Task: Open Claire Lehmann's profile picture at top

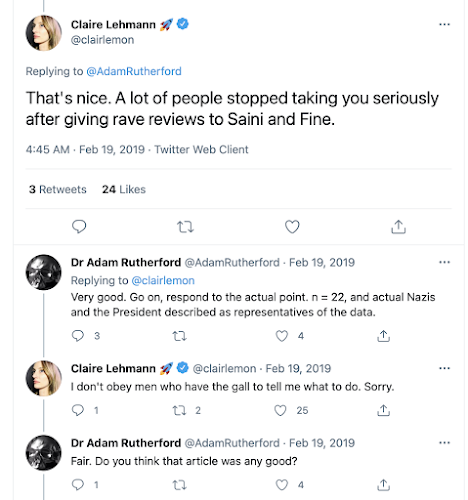Action: pyautogui.click(x=44, y=33)
